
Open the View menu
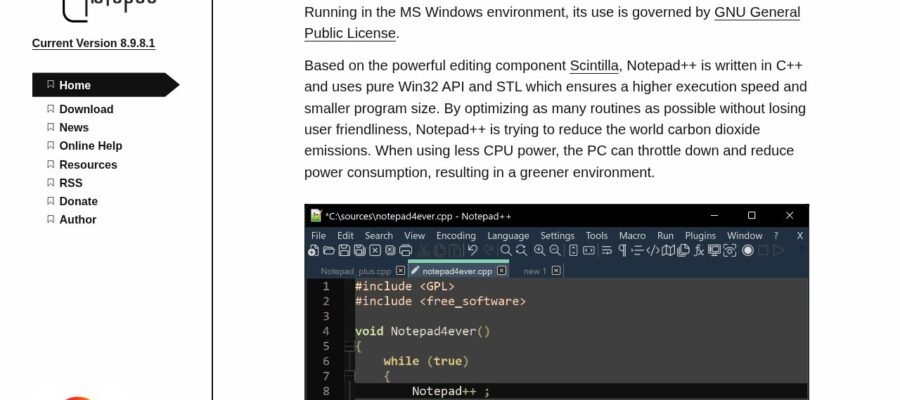[414, 236]
